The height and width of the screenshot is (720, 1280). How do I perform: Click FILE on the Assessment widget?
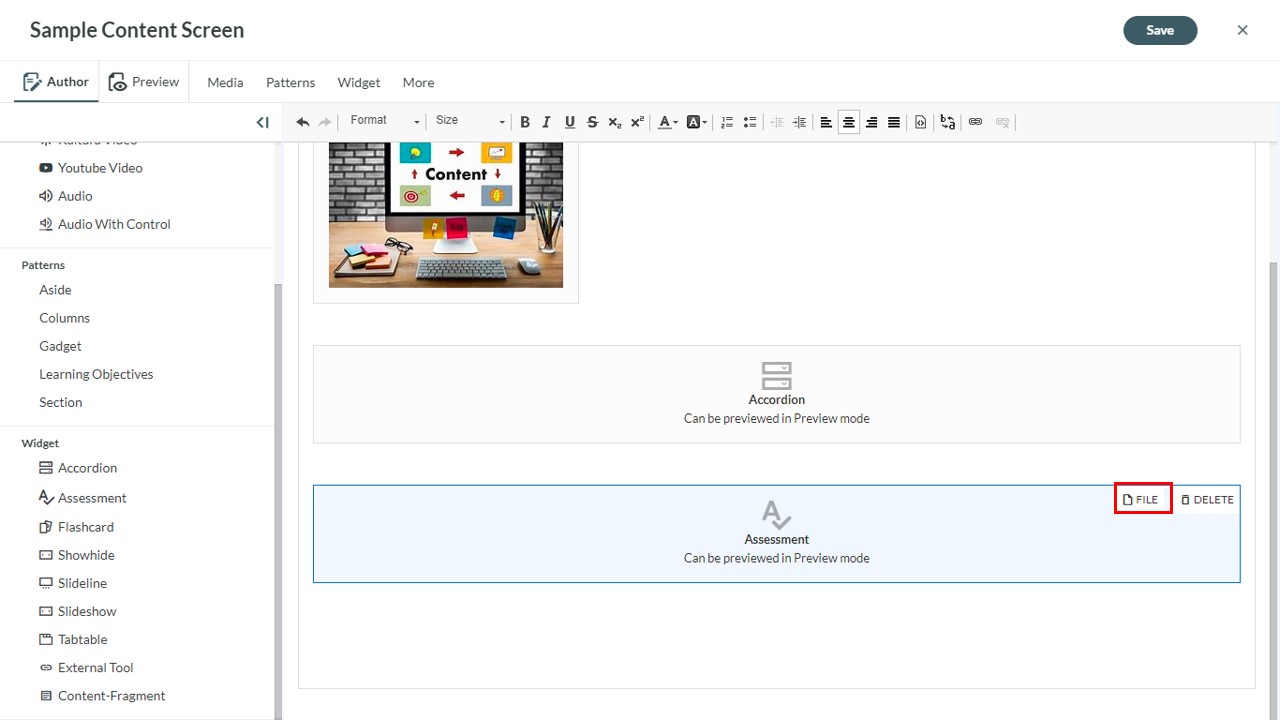tap(1142, 499)
